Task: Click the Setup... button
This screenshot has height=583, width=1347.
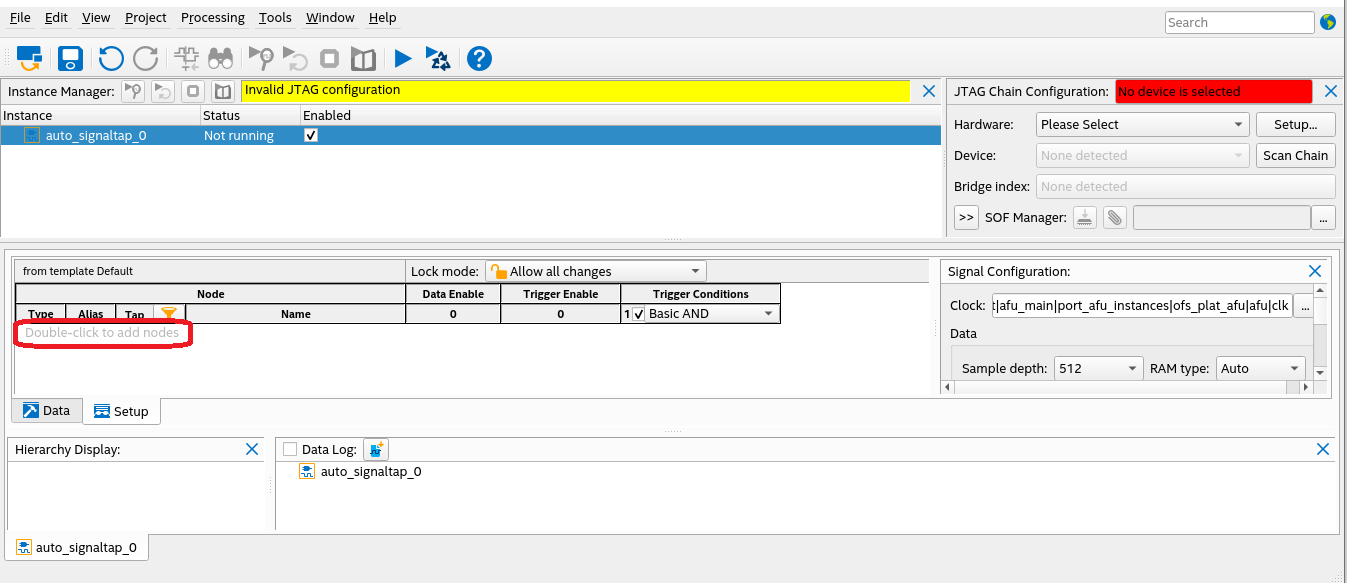Action: 1295,125
